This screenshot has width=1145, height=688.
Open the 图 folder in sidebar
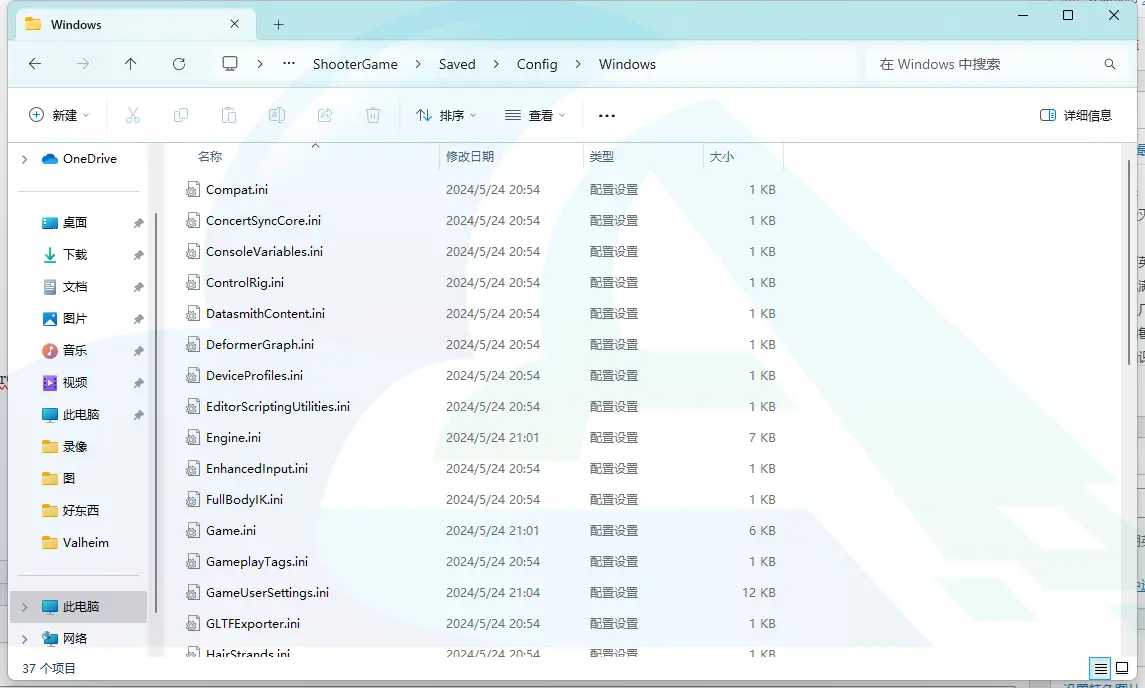click(69, 478)
